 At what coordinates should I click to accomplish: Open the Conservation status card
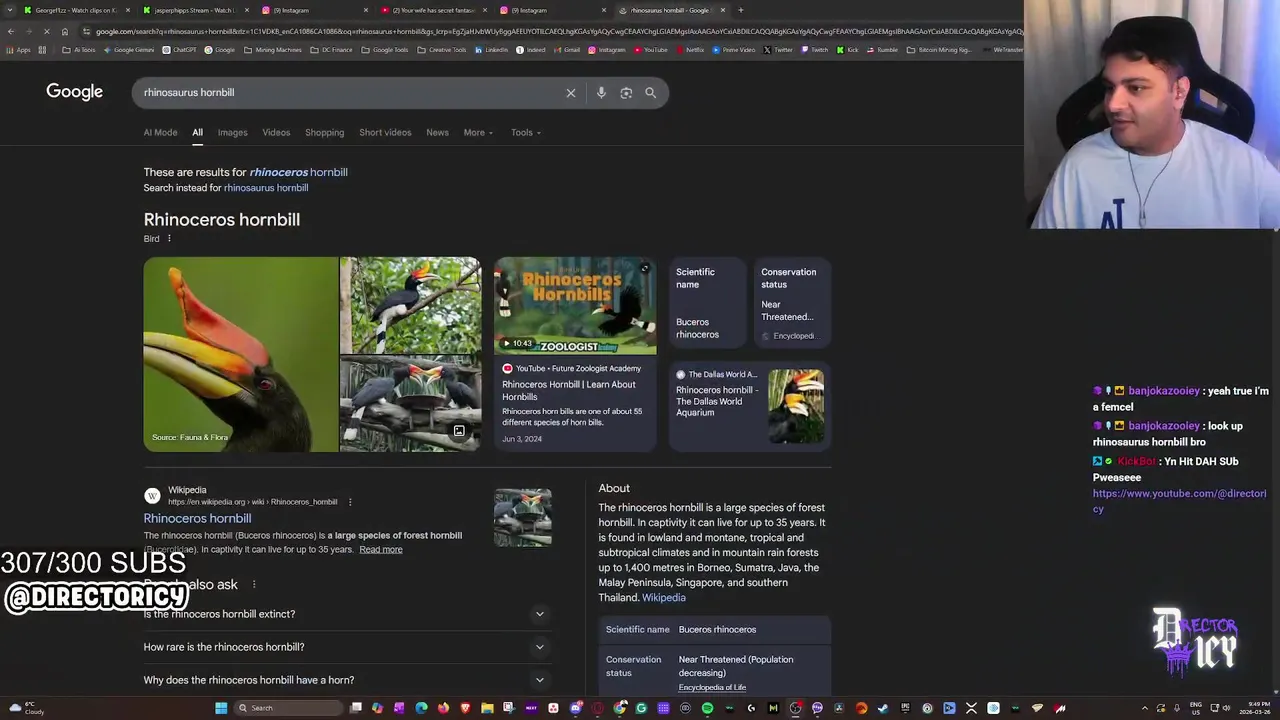coord(791,304)
